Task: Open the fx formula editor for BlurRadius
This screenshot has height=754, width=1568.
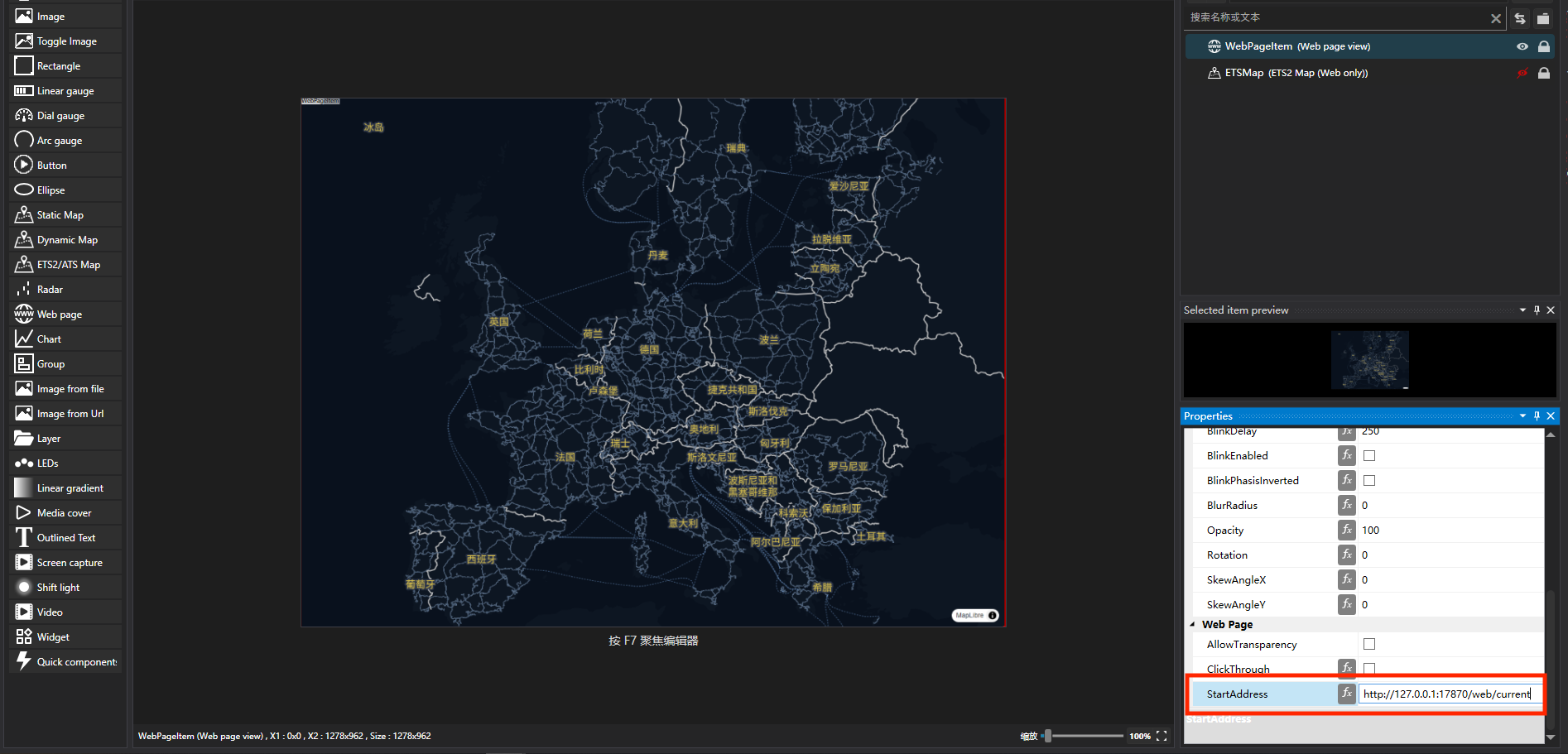Action: click(1347, 505)
